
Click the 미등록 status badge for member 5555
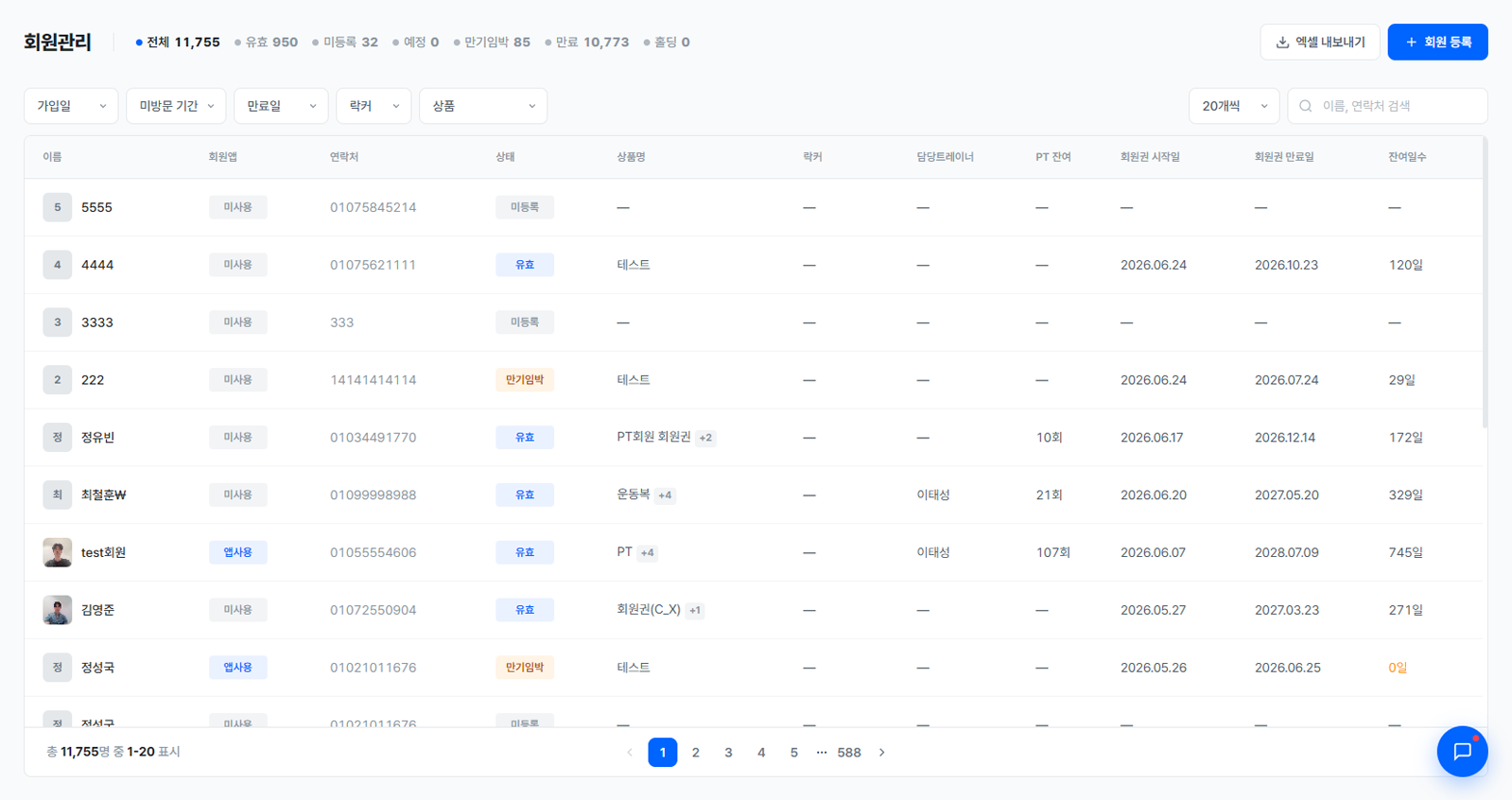click(x=525, y=207)
